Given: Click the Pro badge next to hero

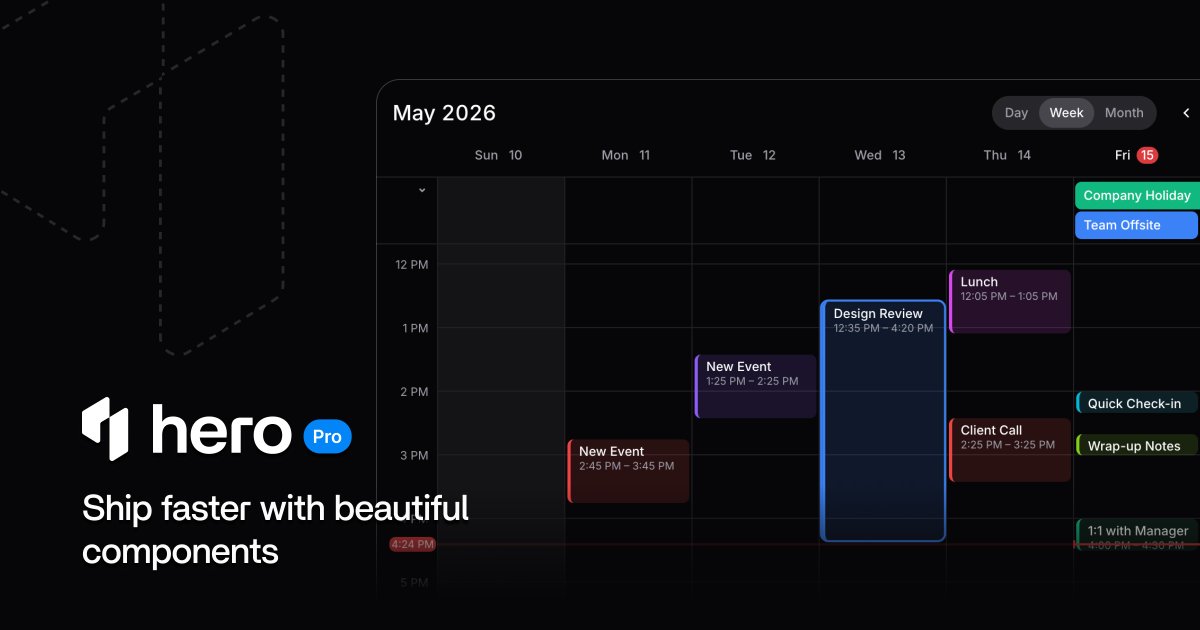Looking at the screenshot, I should coord(327,437).
